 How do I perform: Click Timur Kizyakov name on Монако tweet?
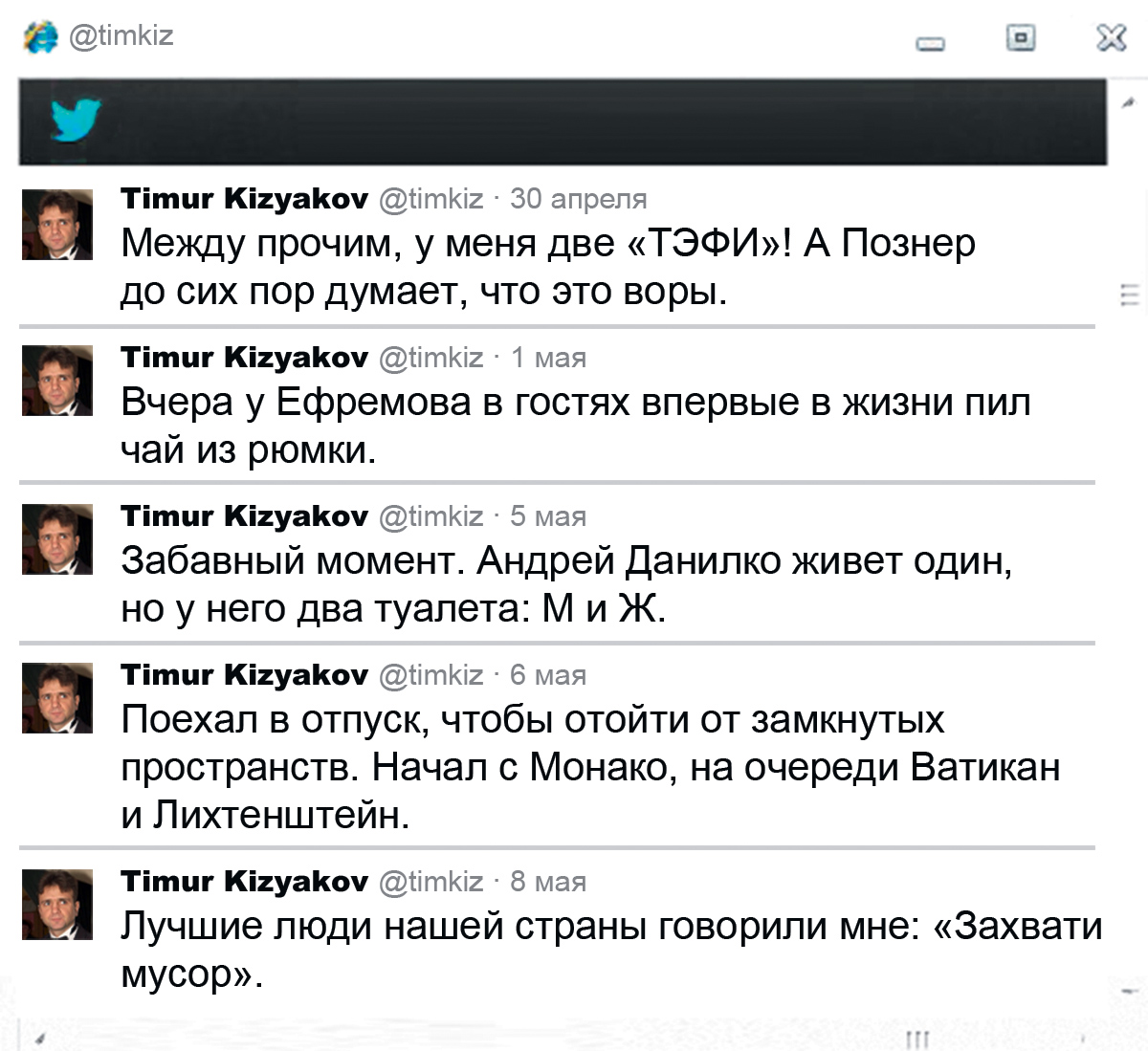pos(244,674)
